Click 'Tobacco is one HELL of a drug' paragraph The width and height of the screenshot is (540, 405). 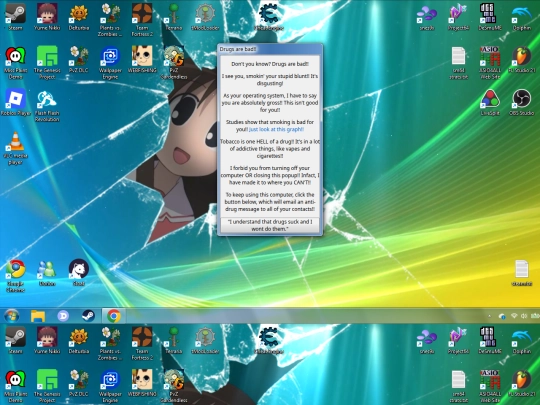pos(270,148)
